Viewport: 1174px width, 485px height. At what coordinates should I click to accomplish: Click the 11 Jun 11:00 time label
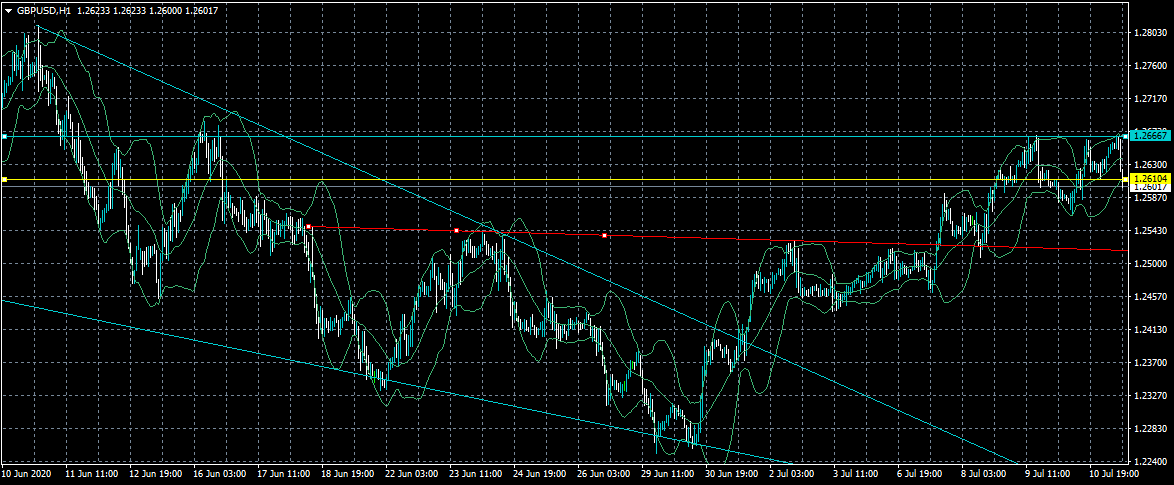pos(90,474)
